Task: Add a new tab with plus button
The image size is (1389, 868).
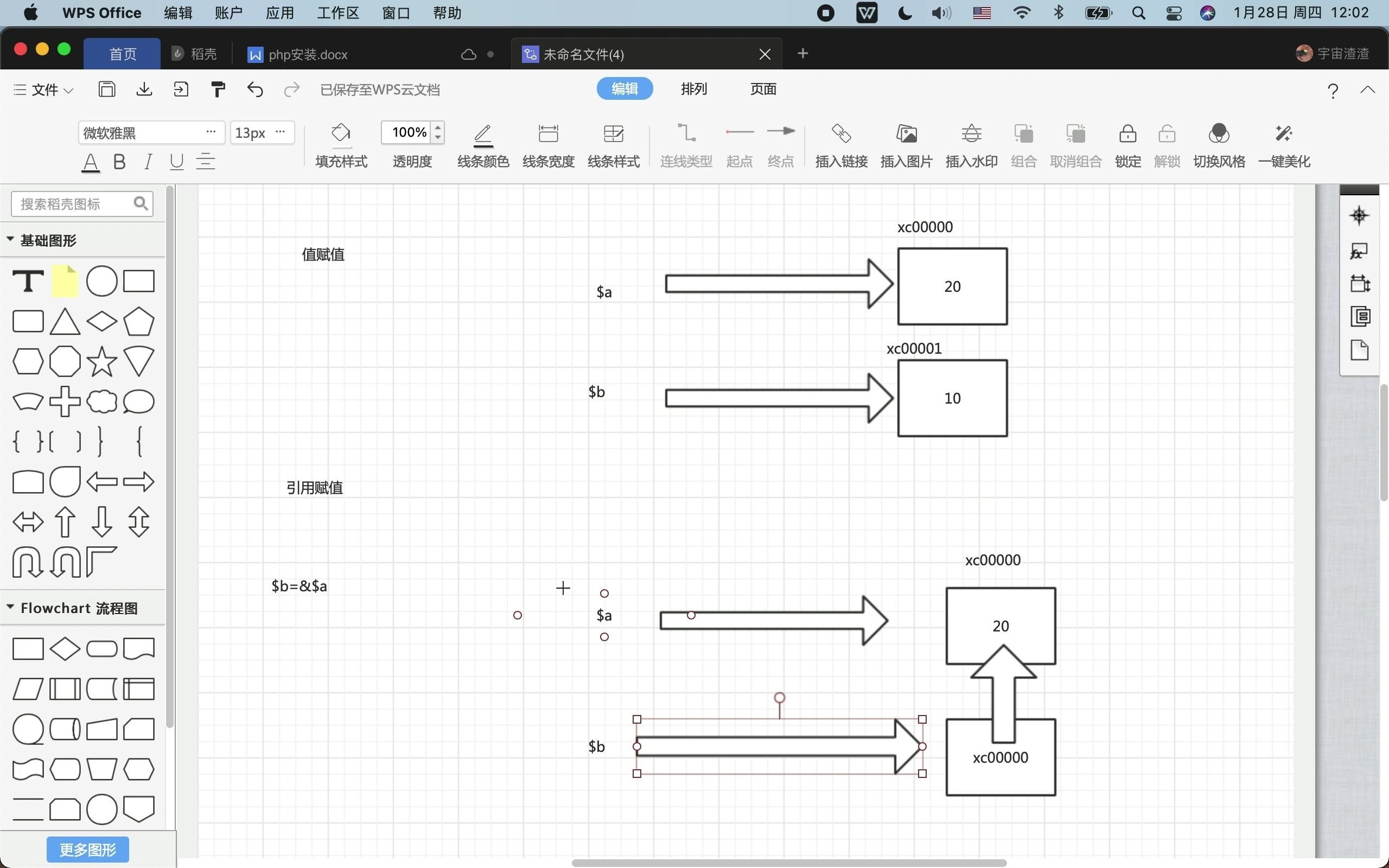Action: 802,53
